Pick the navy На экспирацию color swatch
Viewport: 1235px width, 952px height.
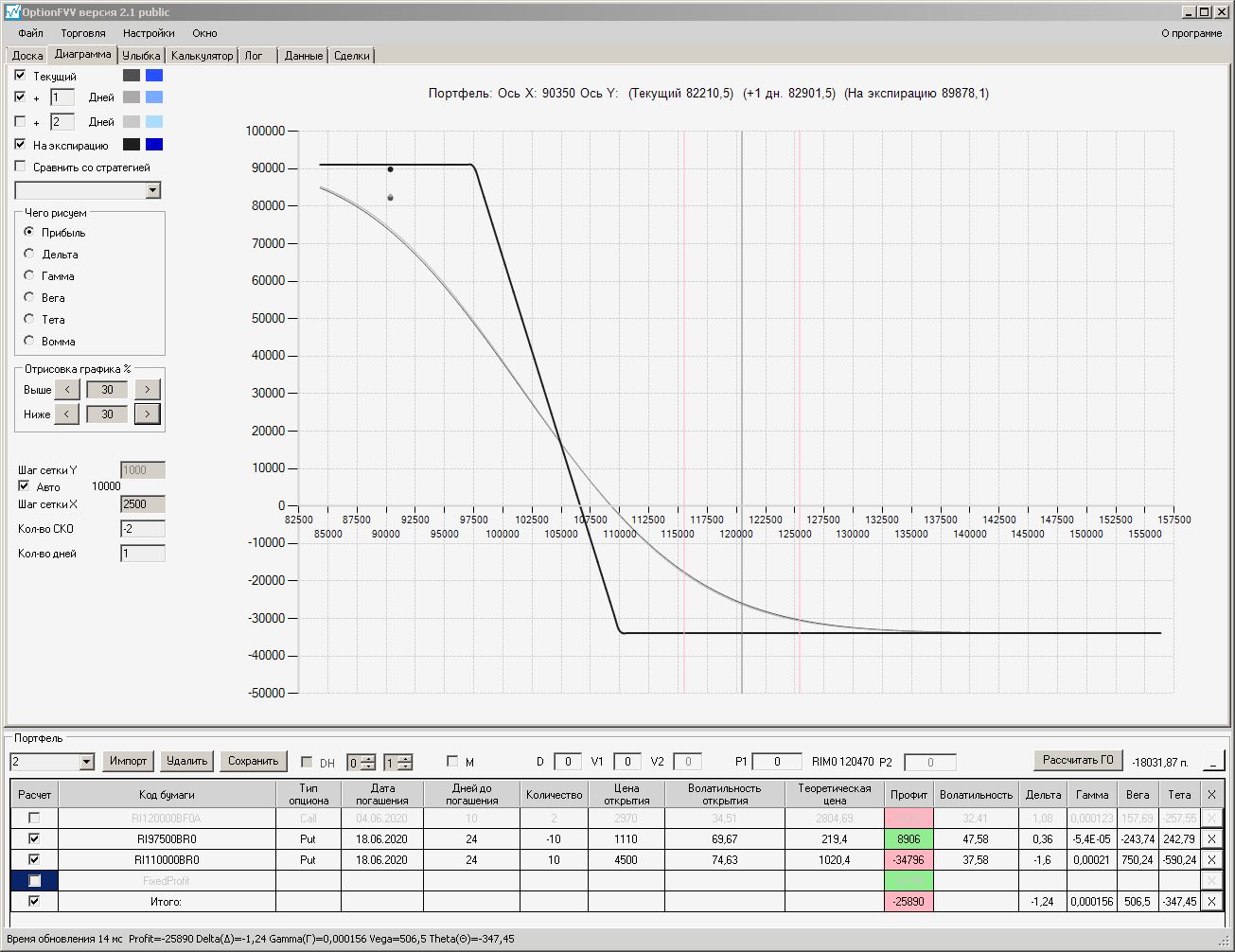154,145
